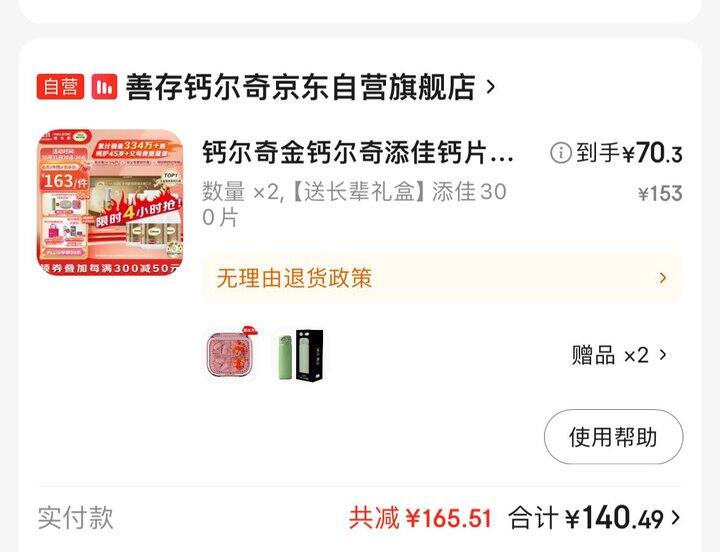Viewport: 720px width, 552px height.
Task: Tap the original price ¥153
Action: [x=660, y=193]
